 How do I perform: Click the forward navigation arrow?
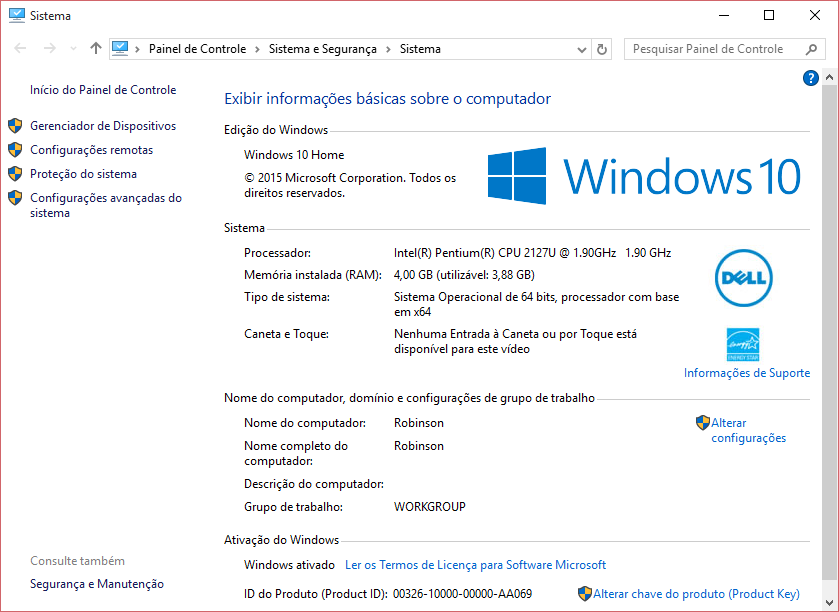click(50, 49)
